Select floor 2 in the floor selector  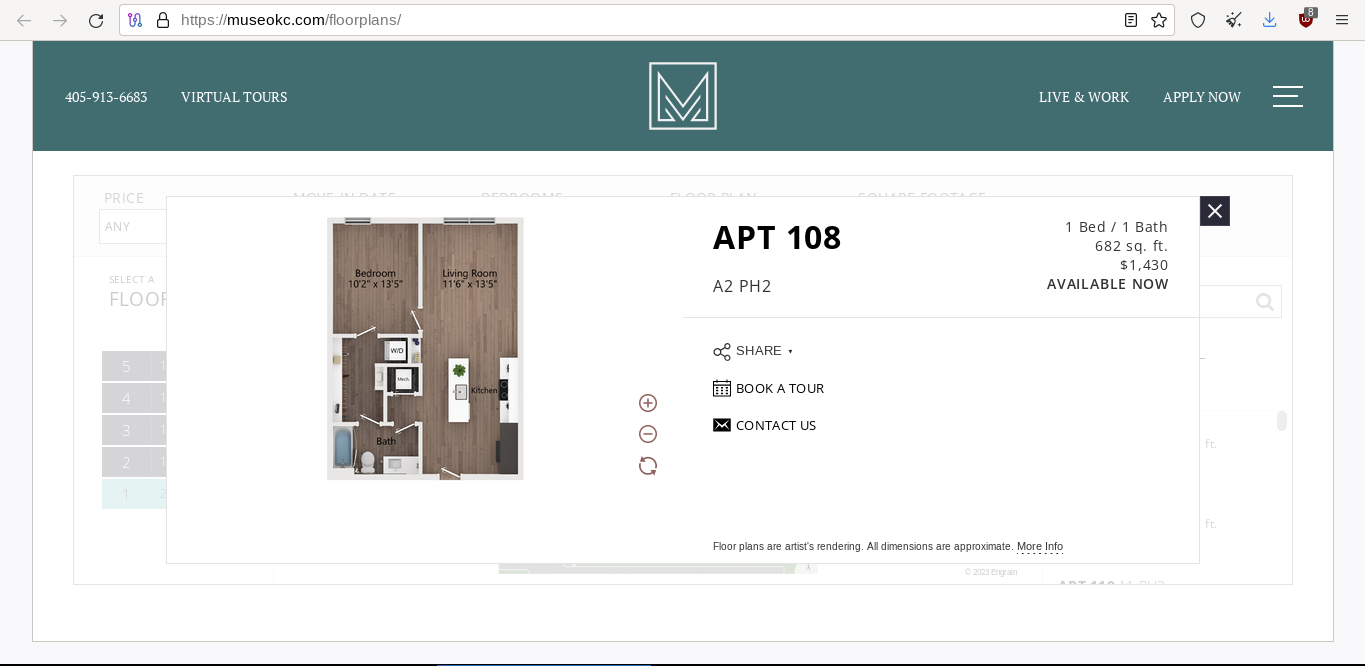tap(134, 462)
